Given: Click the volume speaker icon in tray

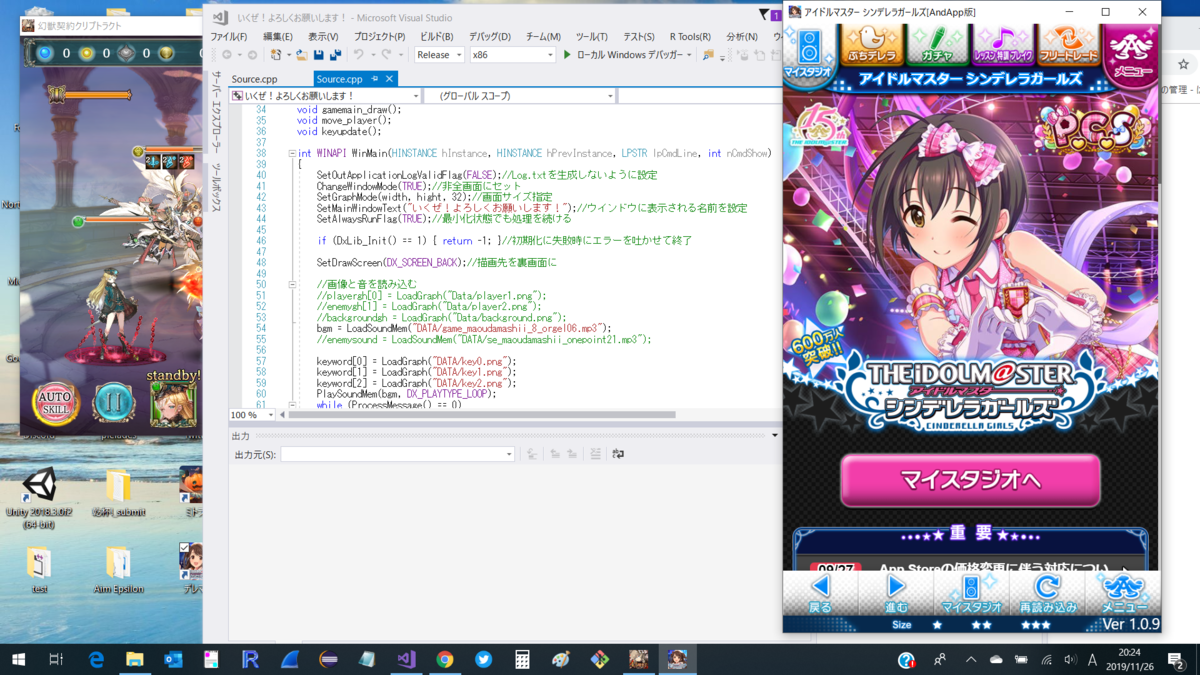Looking at the screenshot, I should [x=1071, y=659].
